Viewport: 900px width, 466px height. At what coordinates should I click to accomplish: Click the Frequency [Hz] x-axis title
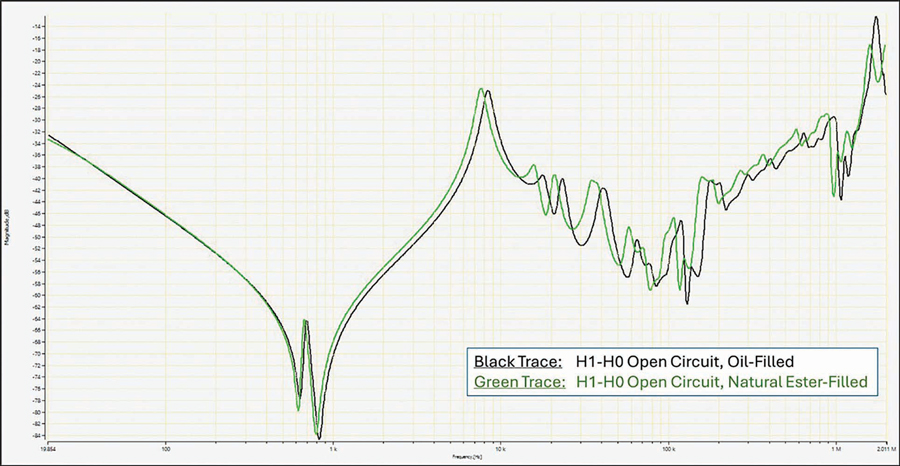tap(461, 457)
